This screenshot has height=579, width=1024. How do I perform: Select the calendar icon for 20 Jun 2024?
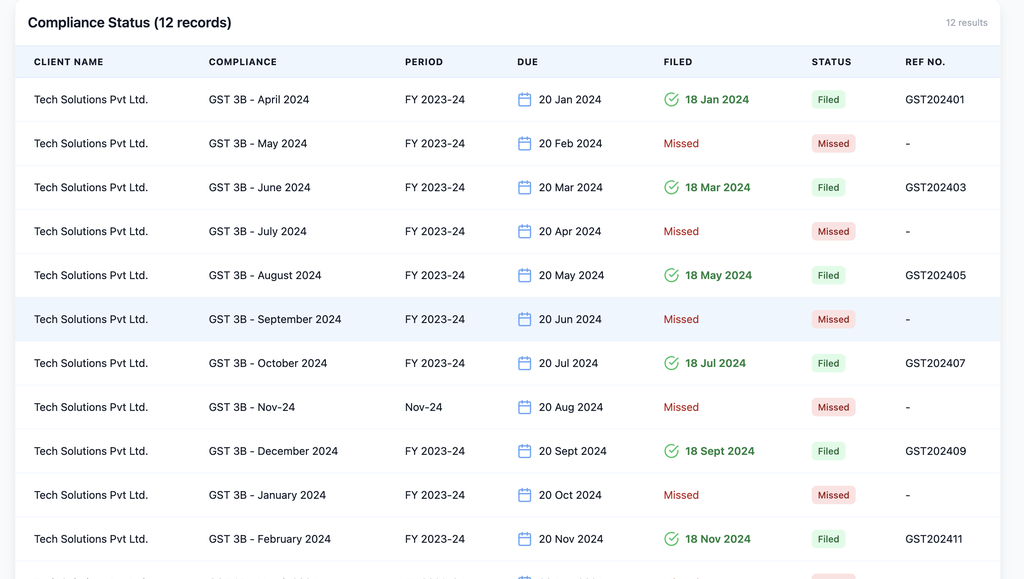(524, 320)
